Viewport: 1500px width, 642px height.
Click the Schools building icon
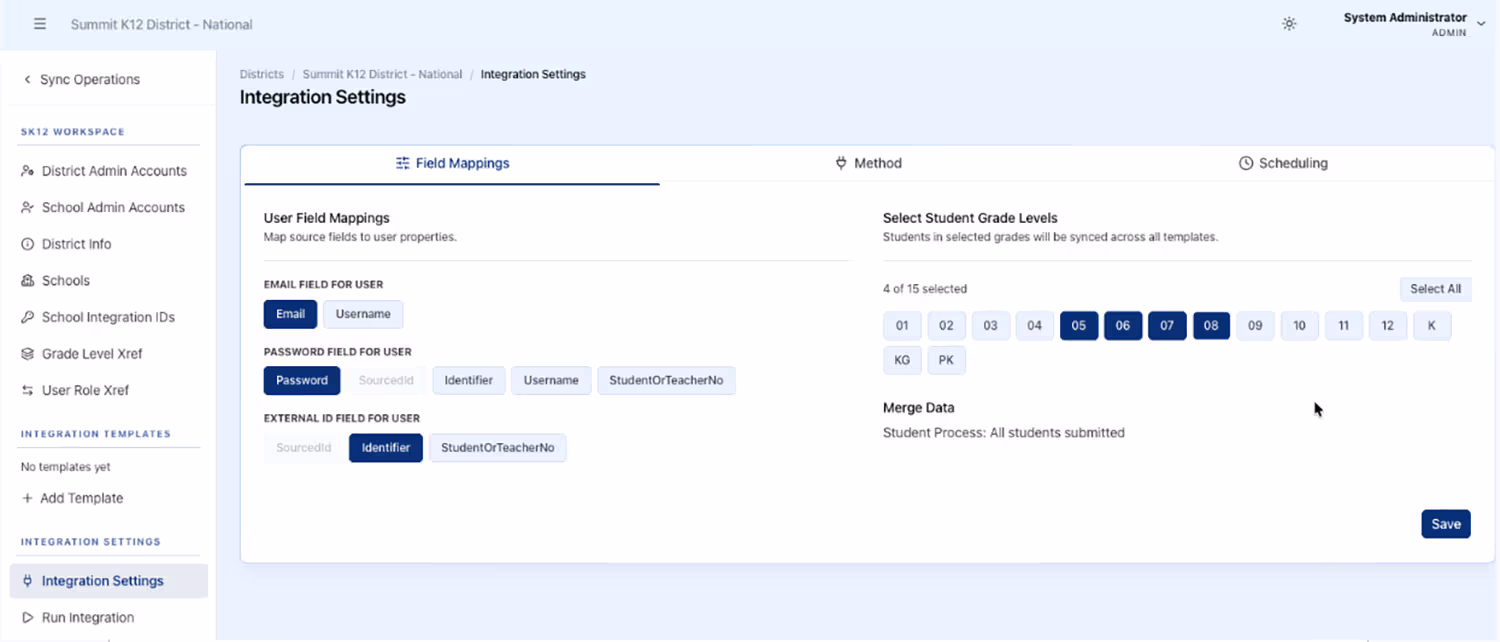pos(28,281)
